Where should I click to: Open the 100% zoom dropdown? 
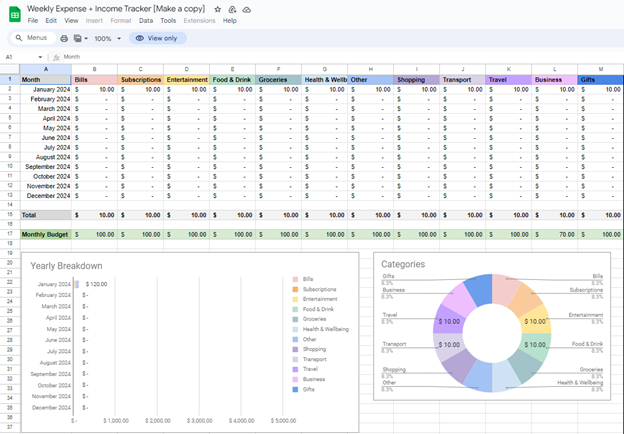pos(107,39)
